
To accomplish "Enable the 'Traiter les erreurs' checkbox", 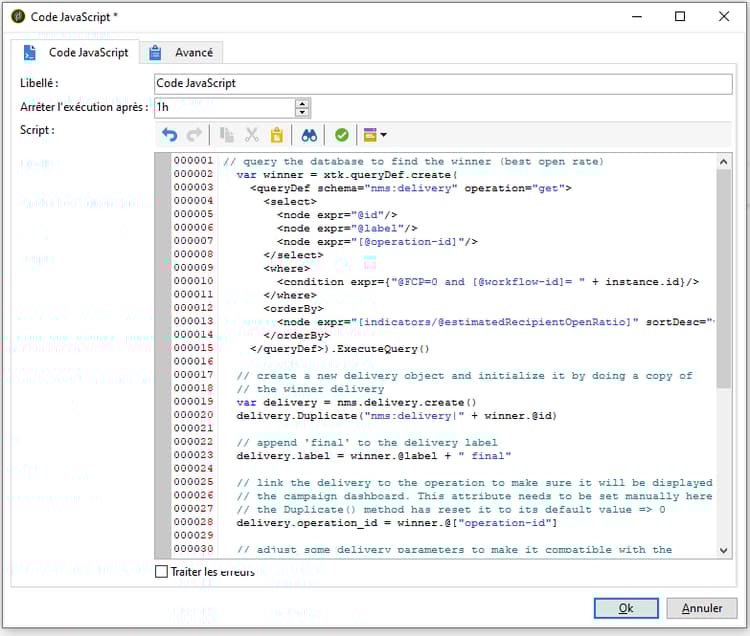I will coord(162,572).
